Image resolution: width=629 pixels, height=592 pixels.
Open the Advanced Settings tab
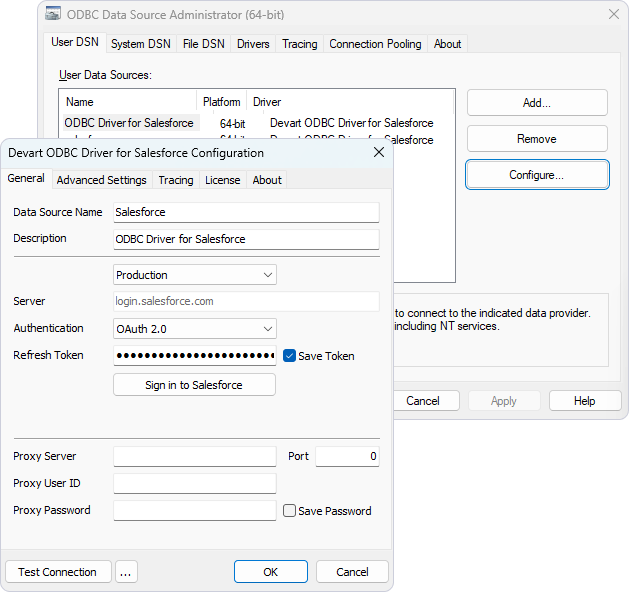click(101, 180)
